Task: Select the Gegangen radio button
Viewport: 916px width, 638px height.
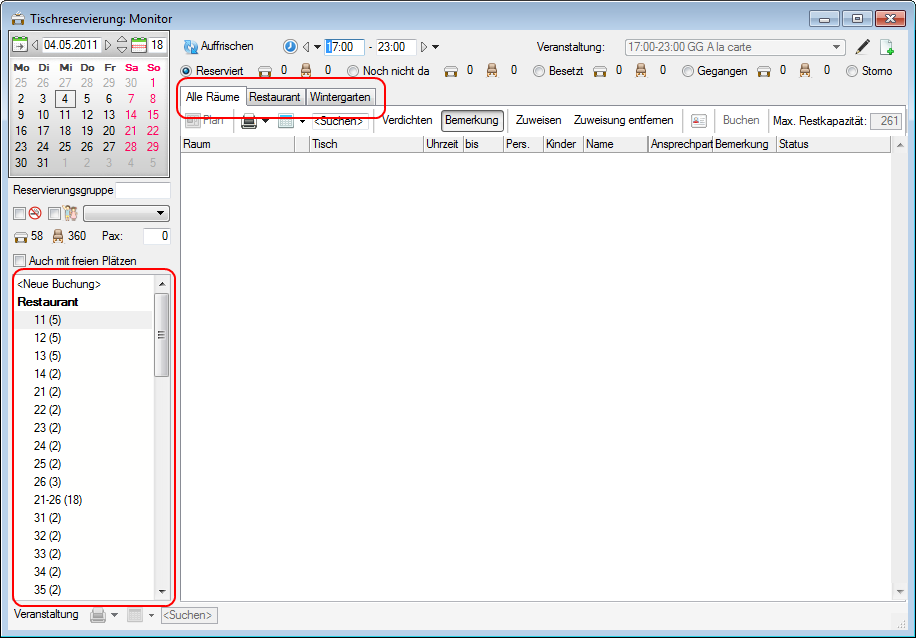Action: pyautogui.click(x=688, y=71)
